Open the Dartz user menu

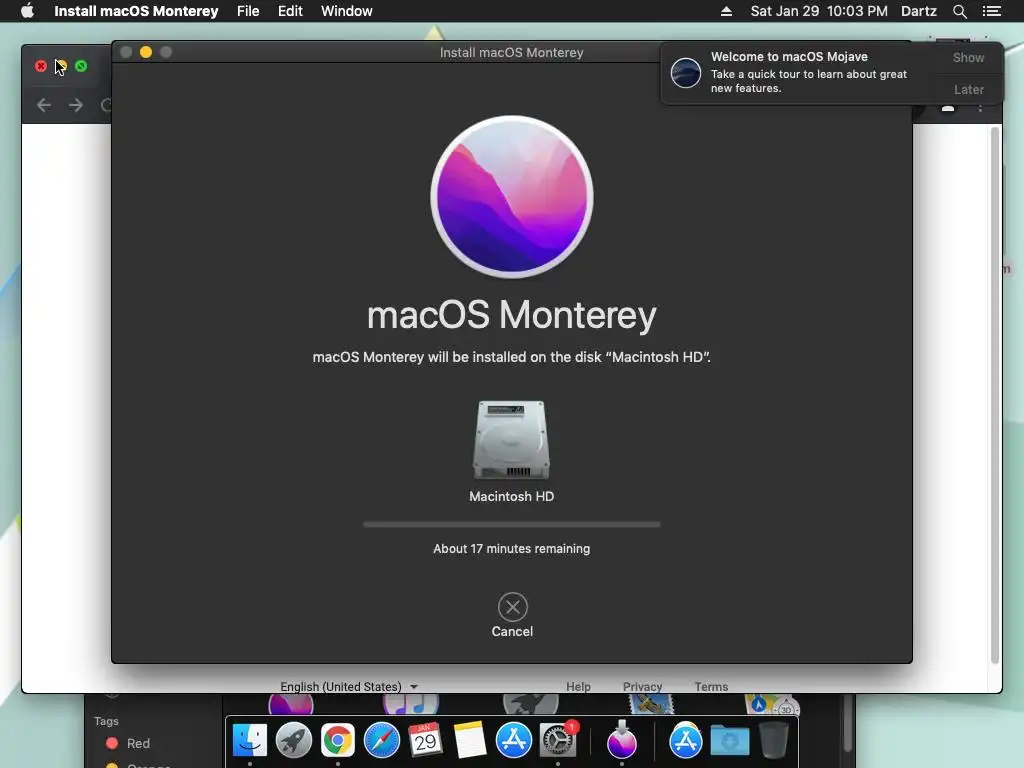coord(918,11)
